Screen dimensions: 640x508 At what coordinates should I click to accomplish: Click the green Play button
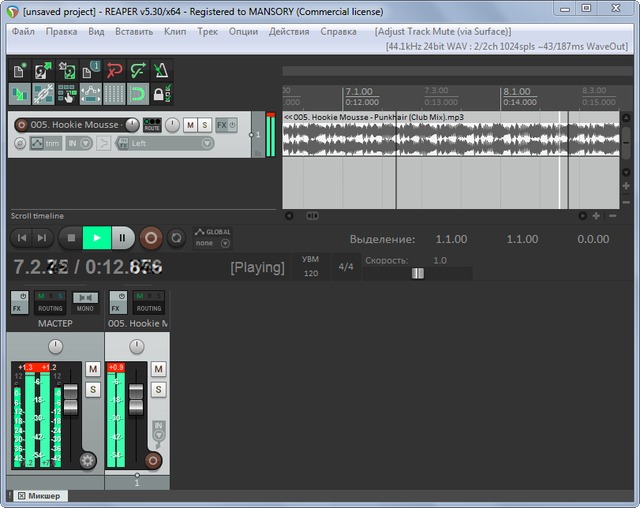97,237
